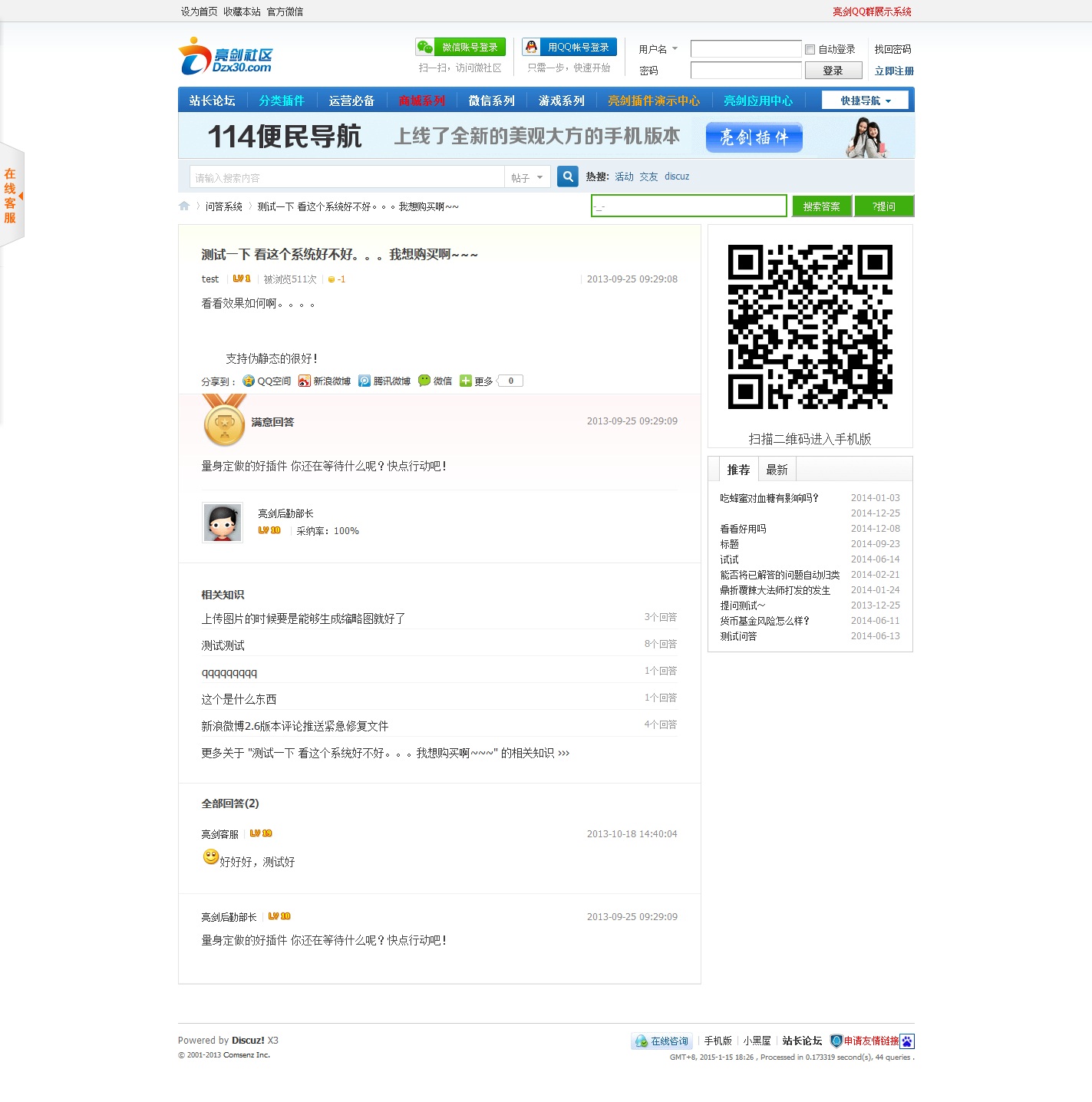Open the 用户名 login type dropdown

(x=658, y=49)
